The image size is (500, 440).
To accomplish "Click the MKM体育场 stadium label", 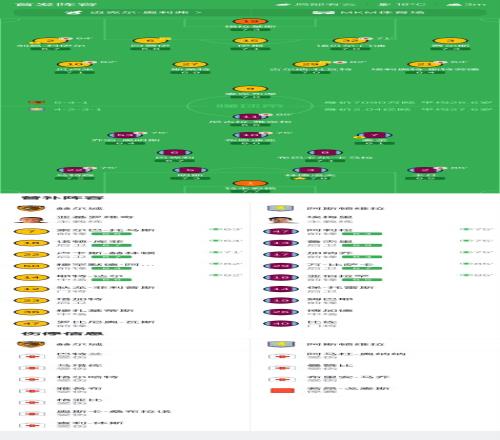I will coord(382,12).
